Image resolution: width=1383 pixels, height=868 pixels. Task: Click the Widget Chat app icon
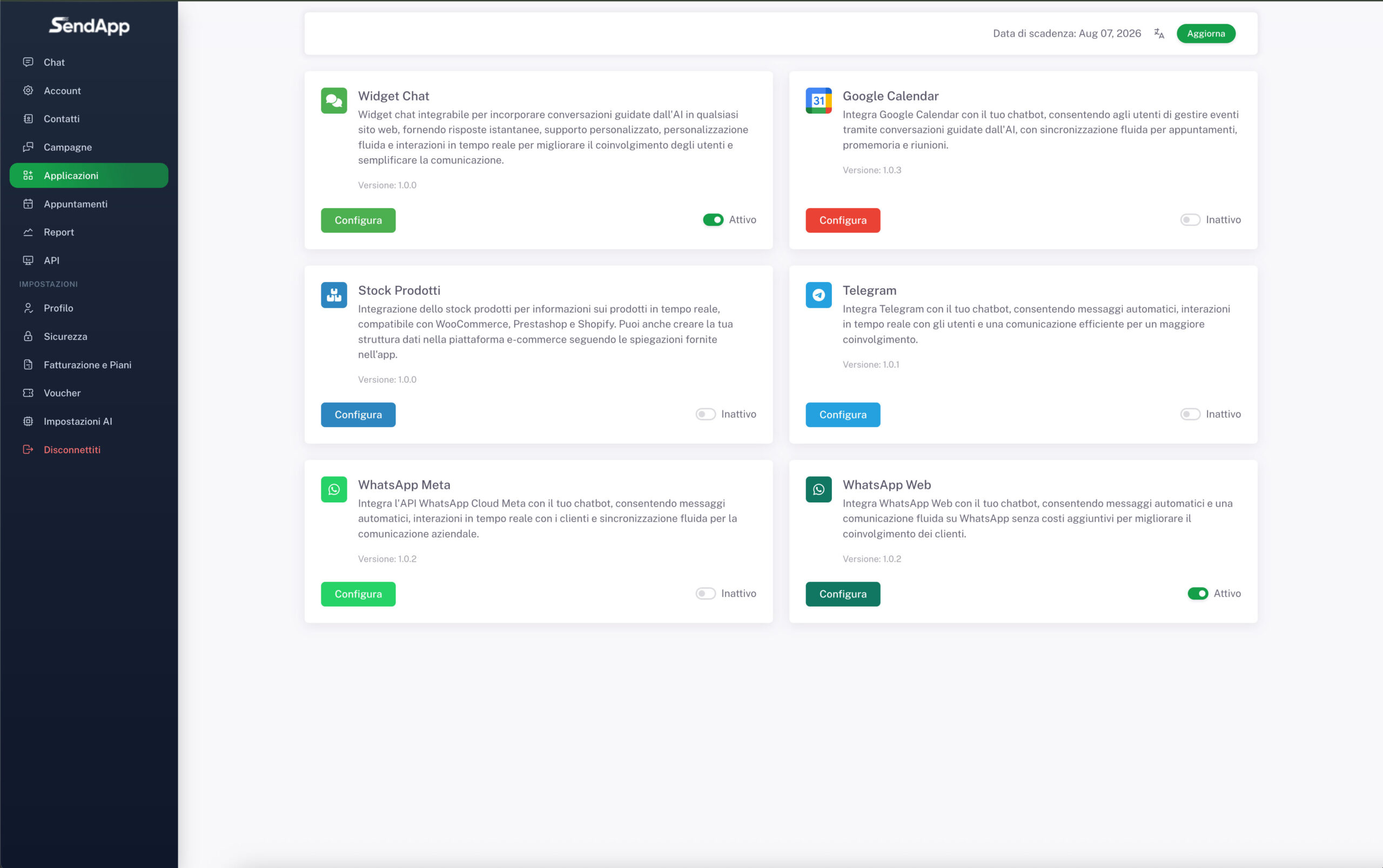(x=334, y=100)
